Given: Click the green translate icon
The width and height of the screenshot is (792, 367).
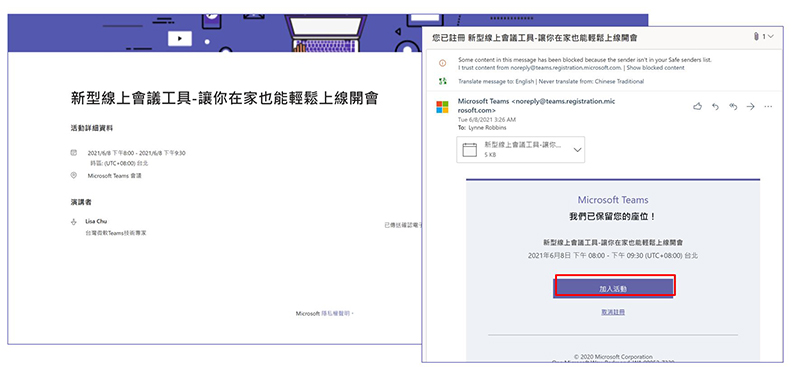Looking at the screenshot, I should [442, 81].
